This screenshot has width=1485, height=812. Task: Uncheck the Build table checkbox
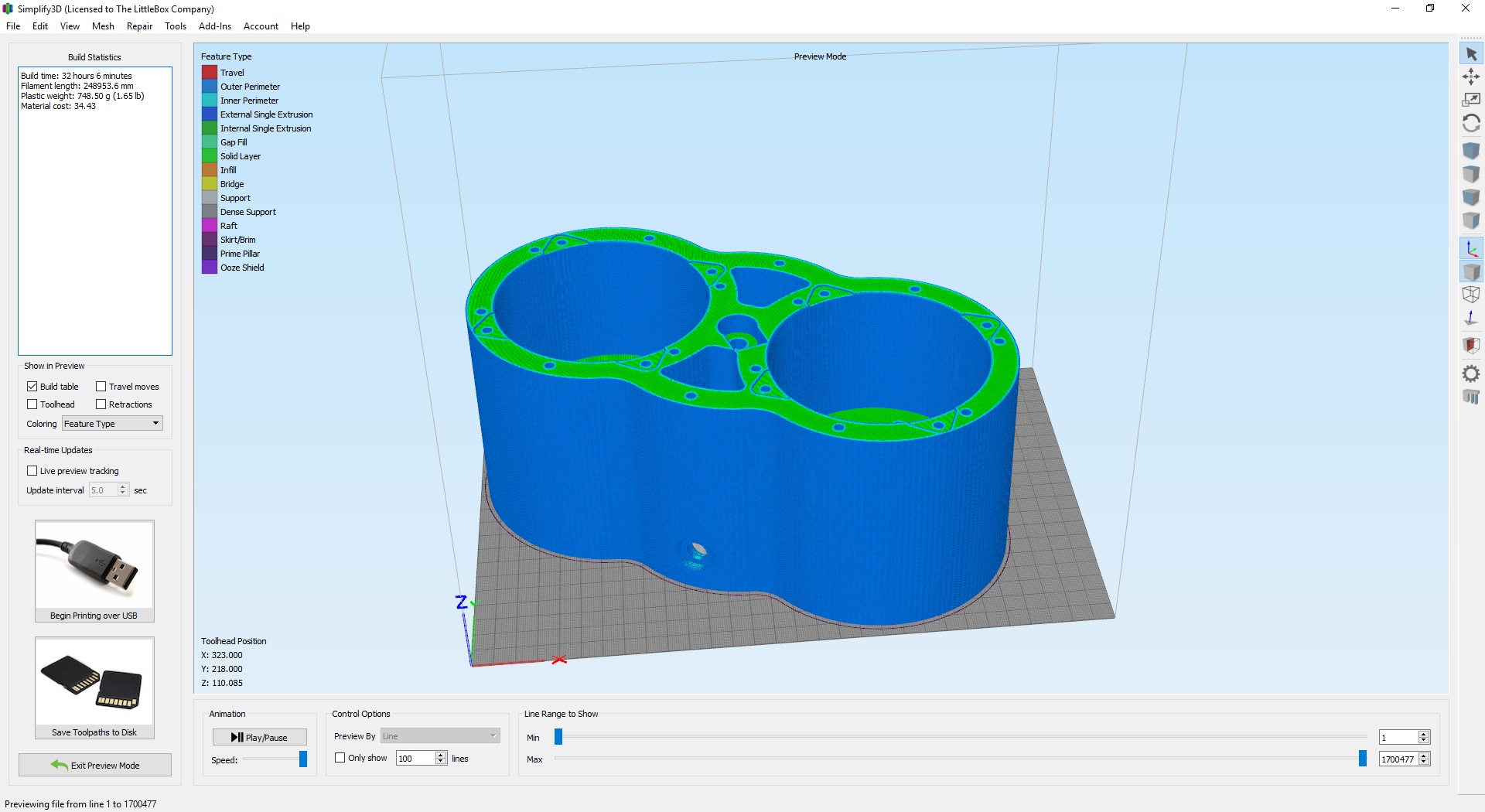(32, 387)
